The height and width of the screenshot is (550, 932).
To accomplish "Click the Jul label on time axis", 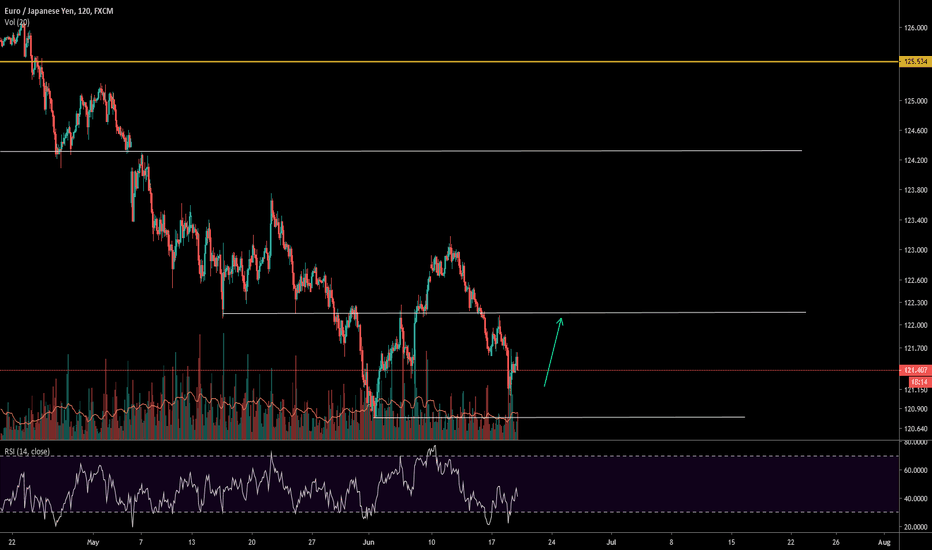I will pos(611,542).
